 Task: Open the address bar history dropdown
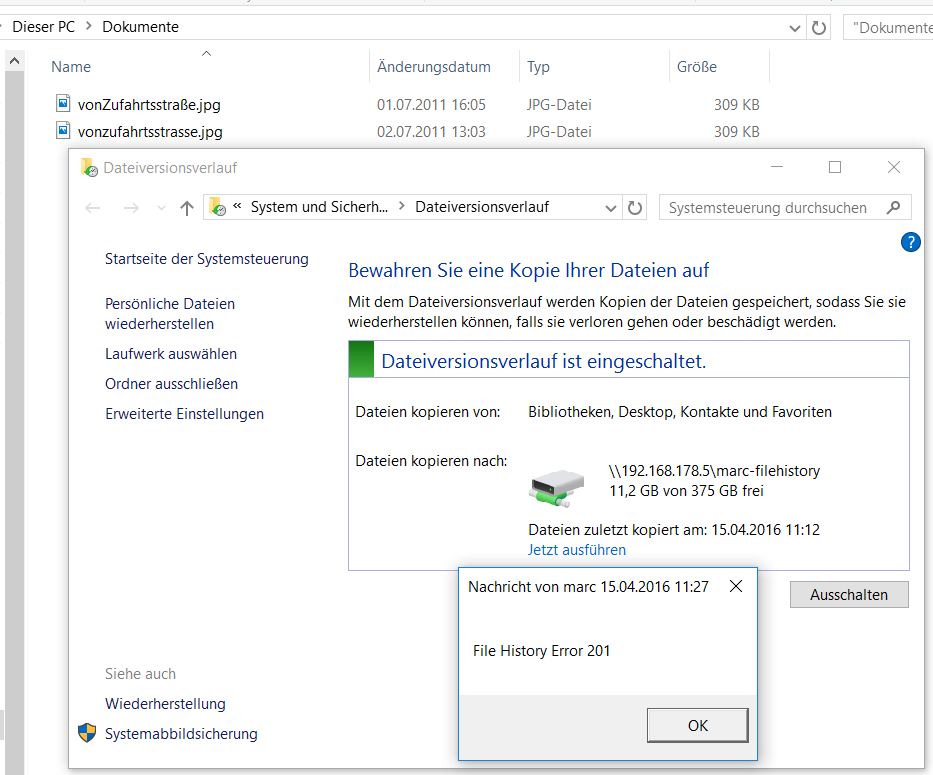point(612,208)
